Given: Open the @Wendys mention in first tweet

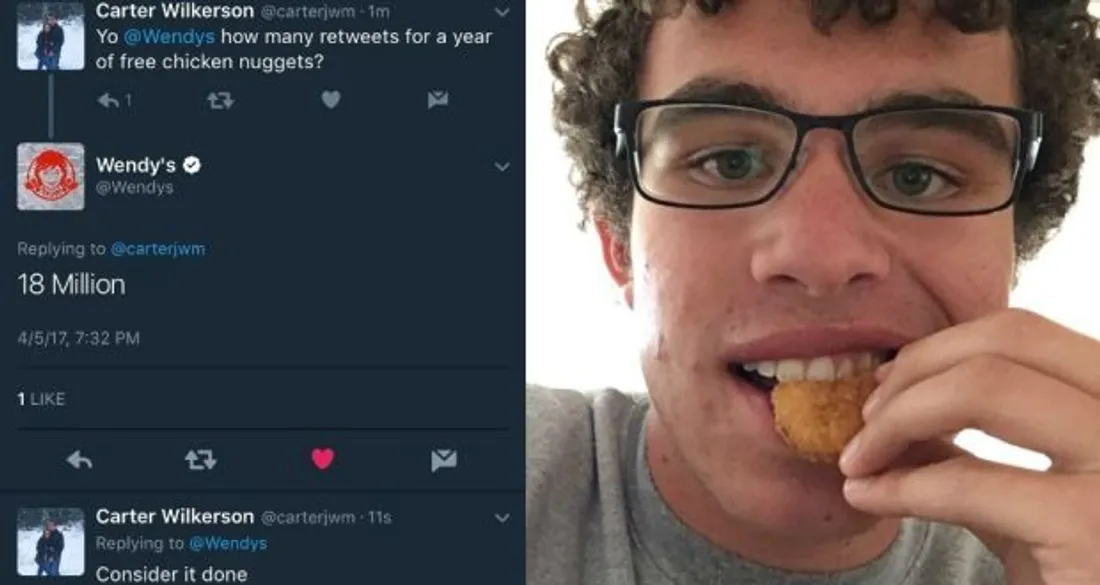Looking at the screenshot, I should pyautogui.click(x=169, y=36).
